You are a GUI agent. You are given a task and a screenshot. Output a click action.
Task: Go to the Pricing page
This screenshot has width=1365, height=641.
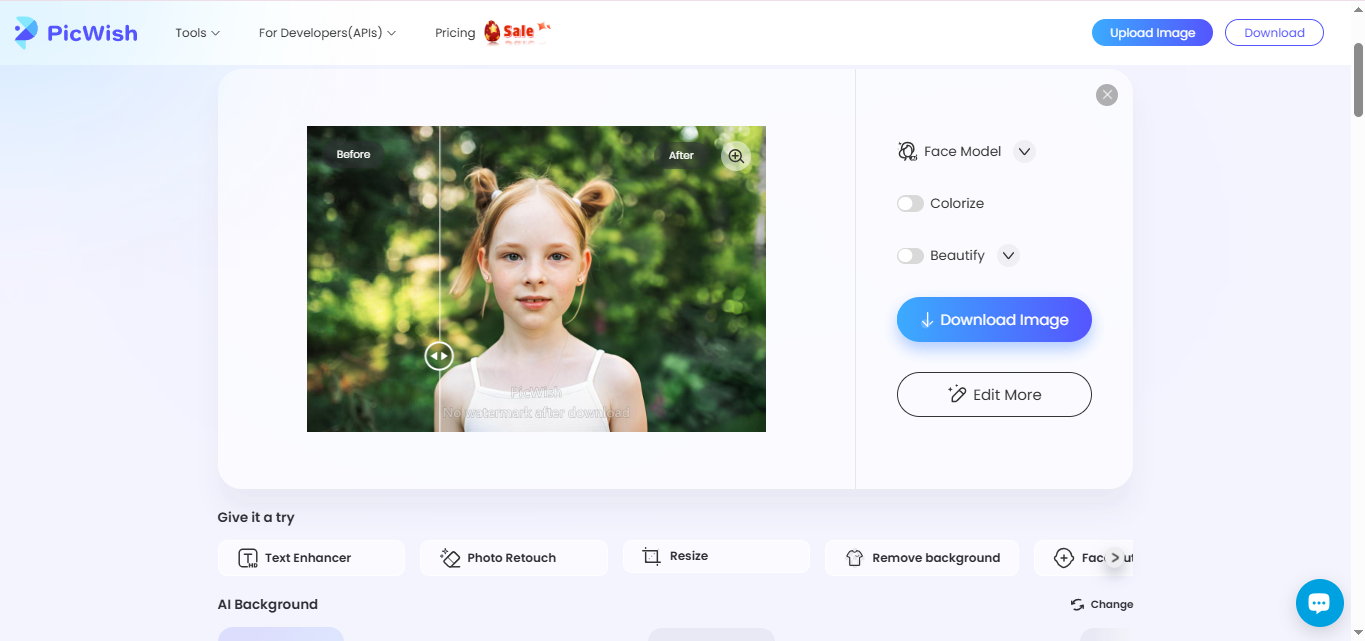pyautogui.click(x=455, y=32)
